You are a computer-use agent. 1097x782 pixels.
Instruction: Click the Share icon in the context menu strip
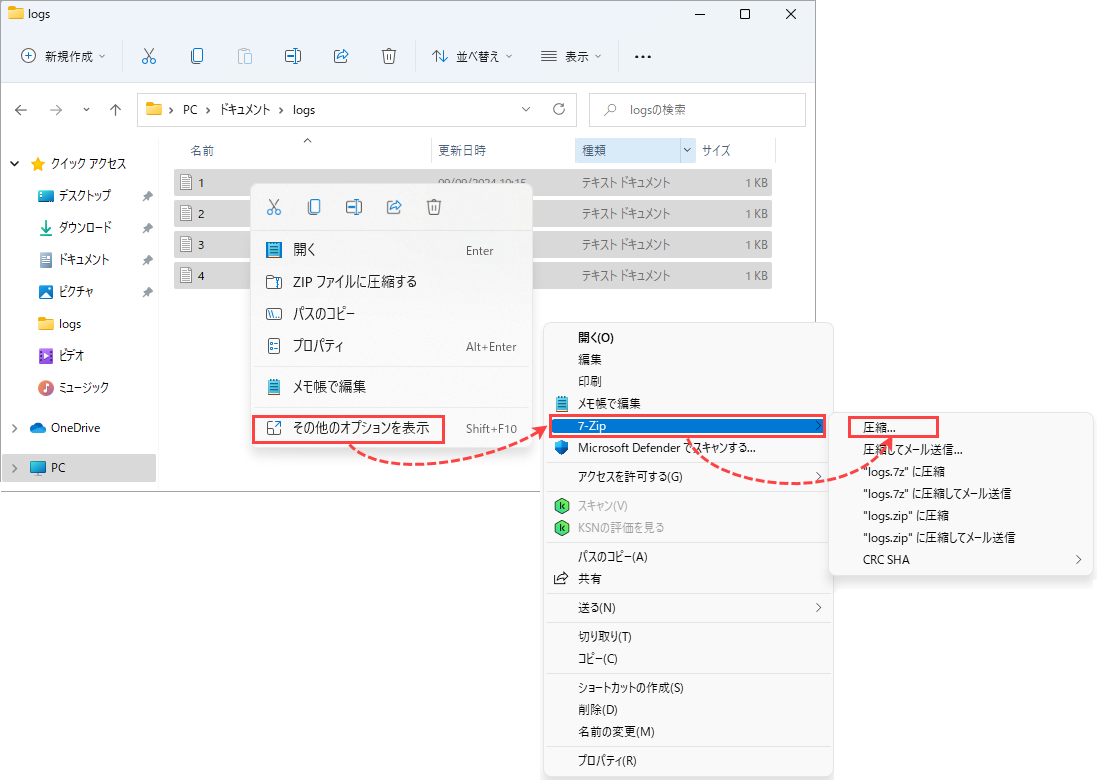coord(393,207)
